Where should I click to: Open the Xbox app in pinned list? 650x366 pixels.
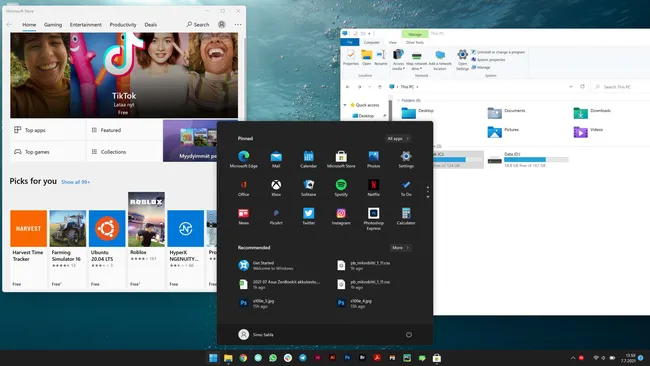click(276, 188)
